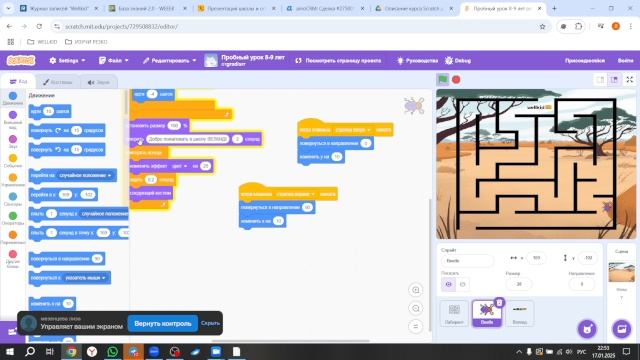Switch to the Костюмы tab
This screenshot has height=360, width=640.
[58, 82]
